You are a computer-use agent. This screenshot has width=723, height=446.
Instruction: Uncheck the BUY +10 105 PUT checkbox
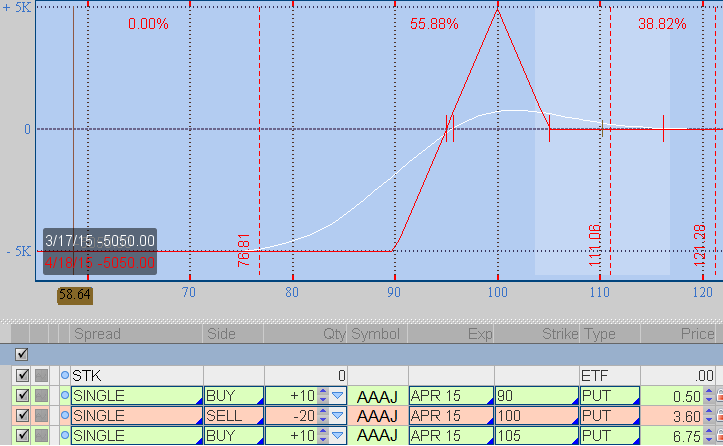point(22,435)
